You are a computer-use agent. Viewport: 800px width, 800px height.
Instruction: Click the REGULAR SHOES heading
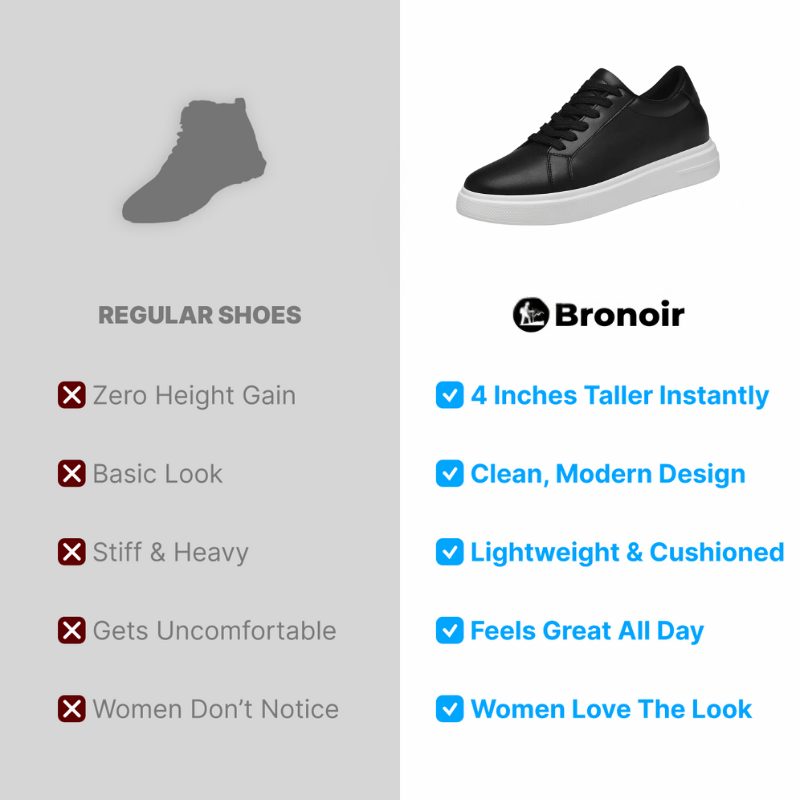[x=200, y=315]
